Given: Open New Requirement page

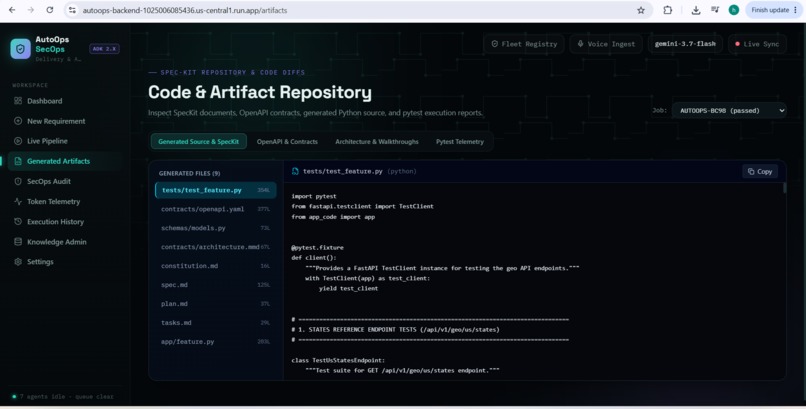Looking at the screenshot, I should pos(65,121).
